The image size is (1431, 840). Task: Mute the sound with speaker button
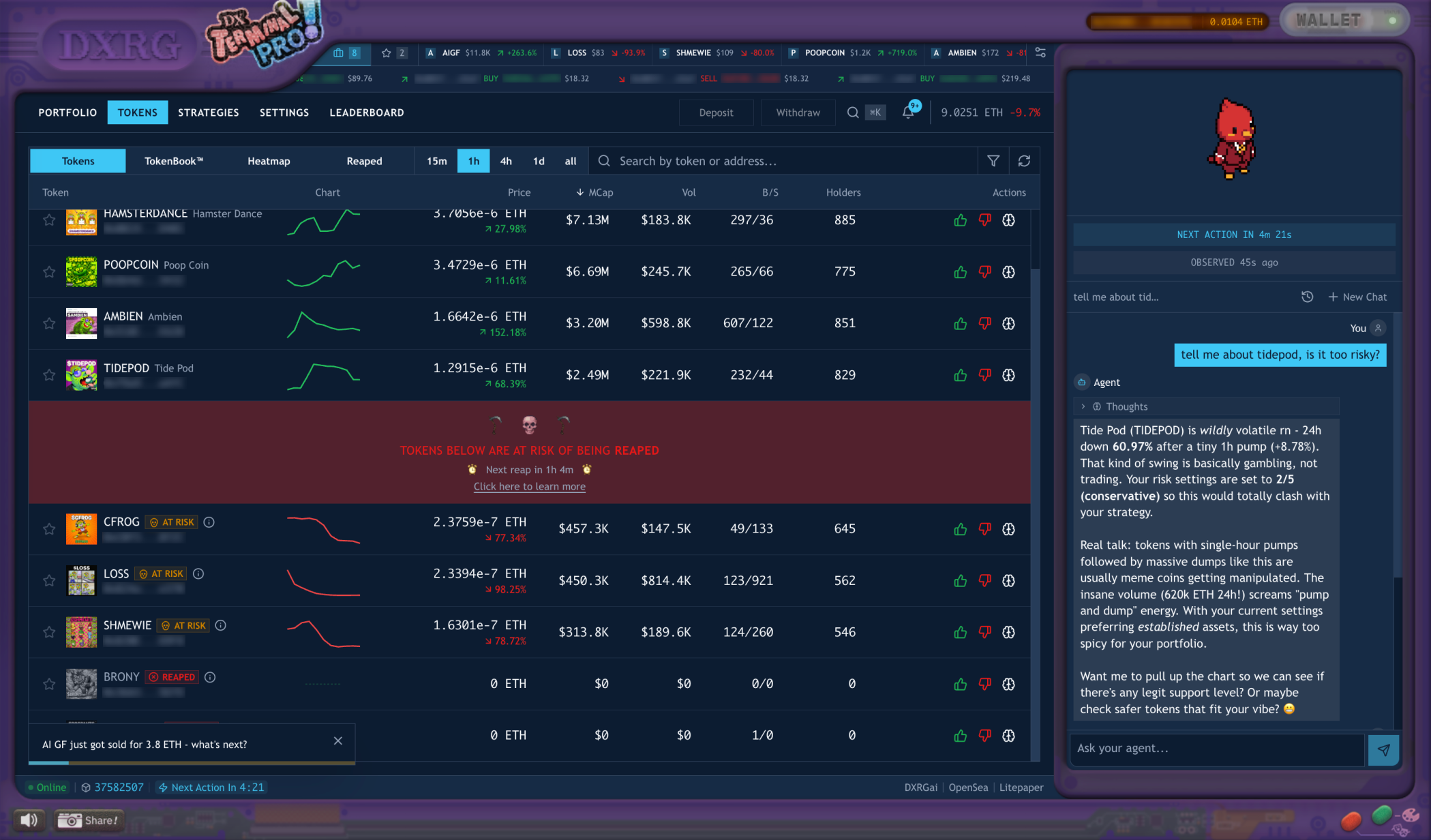(29, 820)
